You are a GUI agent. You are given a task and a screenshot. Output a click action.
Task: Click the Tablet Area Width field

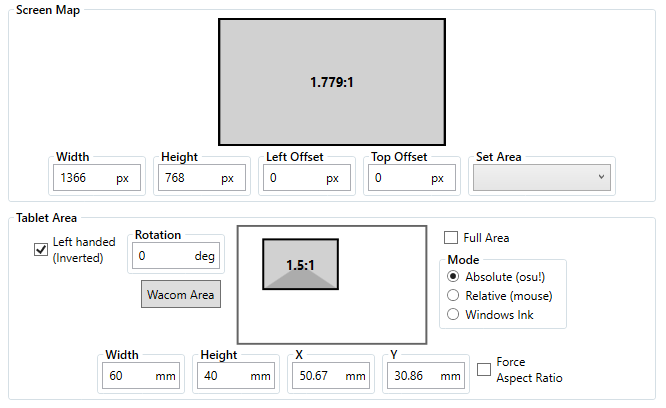click(x=141, y=376)
